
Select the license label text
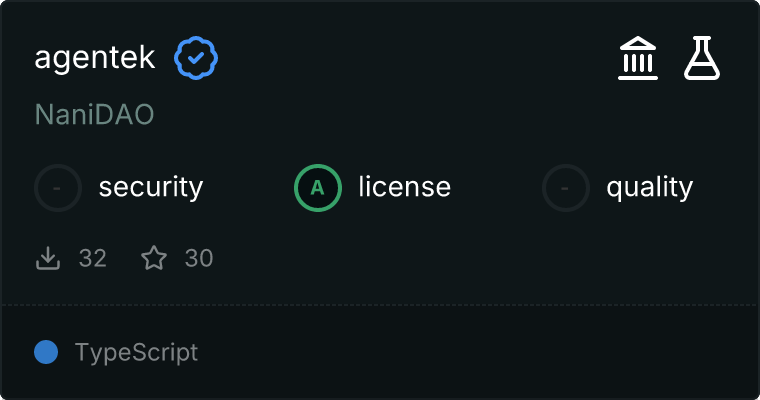click(x=404, y=187)
